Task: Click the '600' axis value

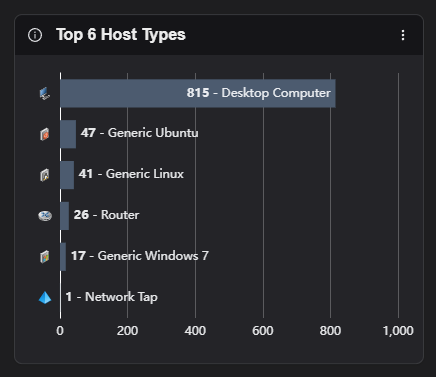Action: 263,331
